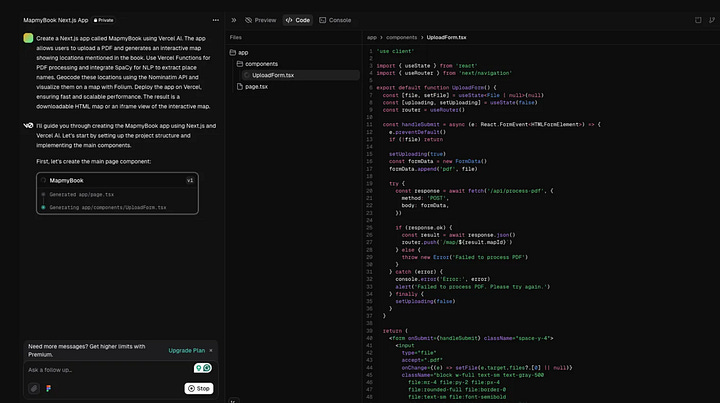
Task: Click the 'Failed to process PDF' throw line
Action: [465, 257]
